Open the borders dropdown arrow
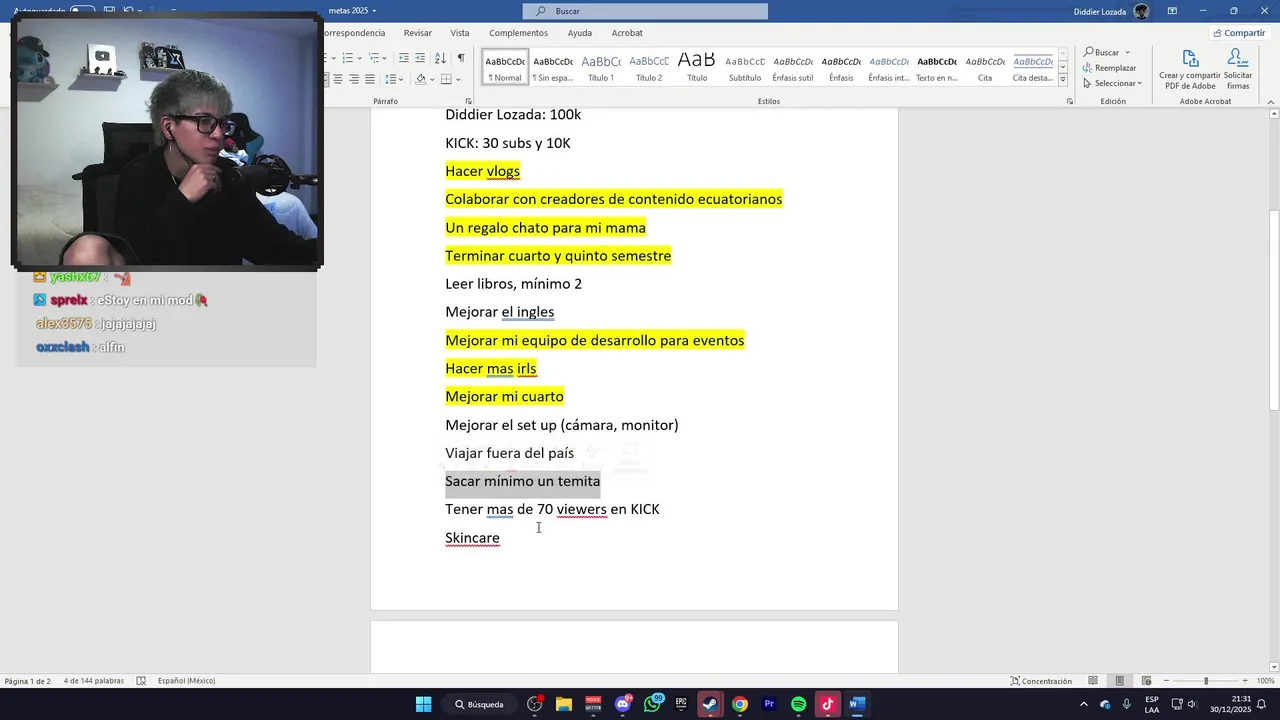The width and height of the screenshot is (1280, 720). pyautogui.click(x=458, y=79)
